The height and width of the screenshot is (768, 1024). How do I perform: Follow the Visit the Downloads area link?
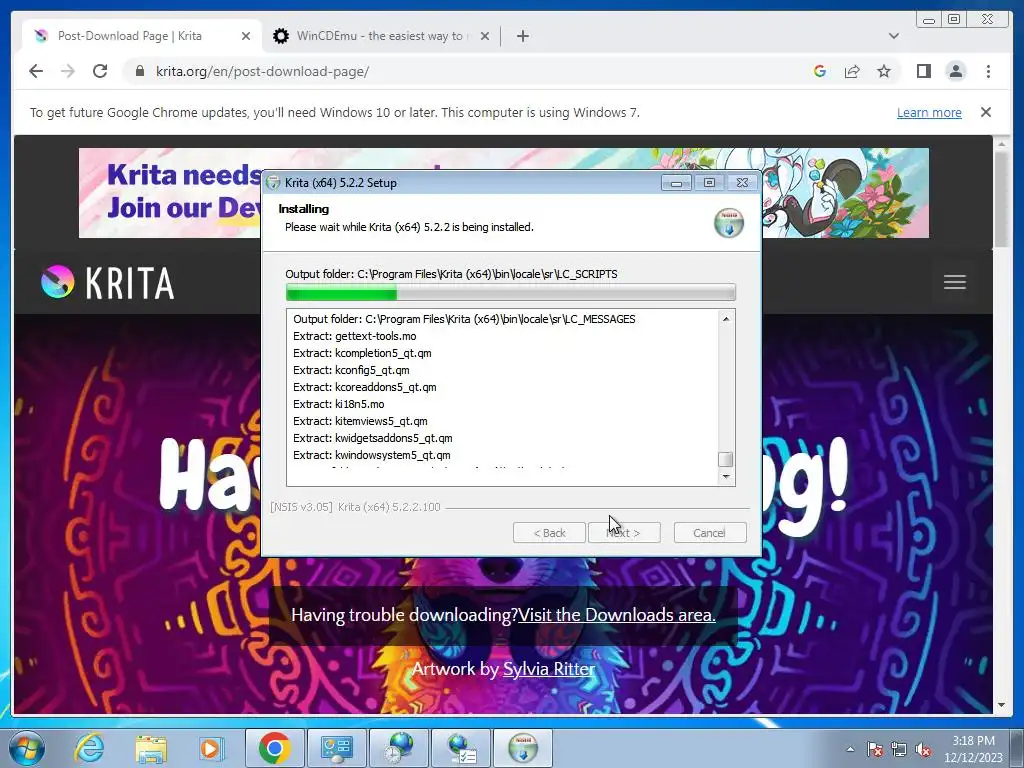pyautogui.click(x=616, y=615)
